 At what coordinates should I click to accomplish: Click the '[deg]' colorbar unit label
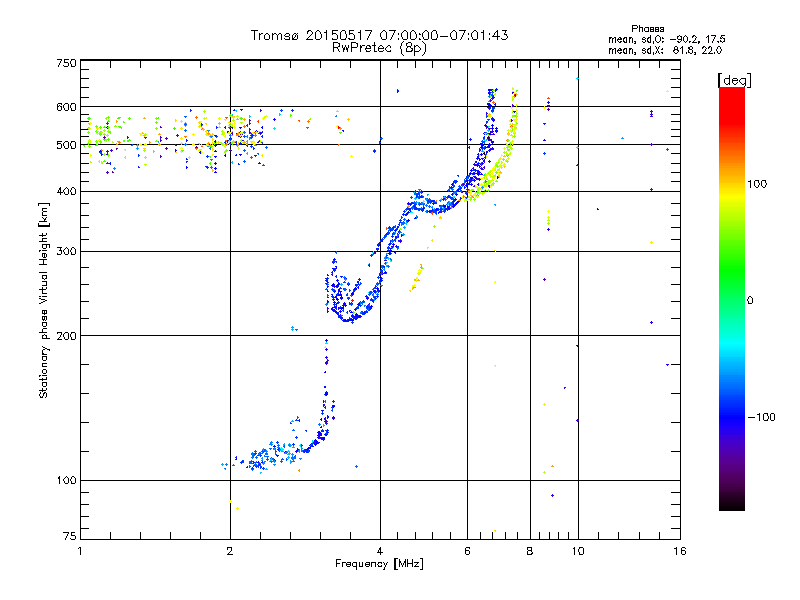734,80
